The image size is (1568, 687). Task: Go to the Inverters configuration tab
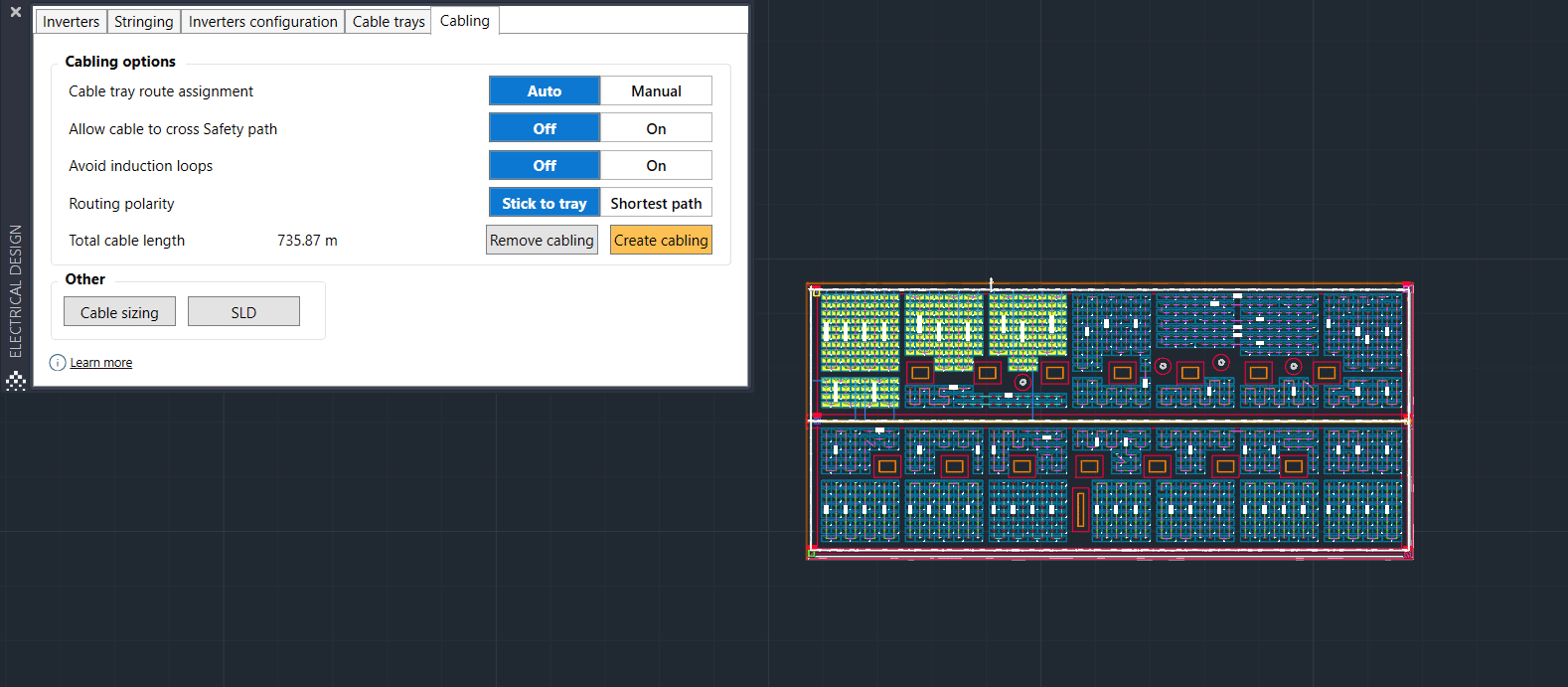(x=262, y=22)
